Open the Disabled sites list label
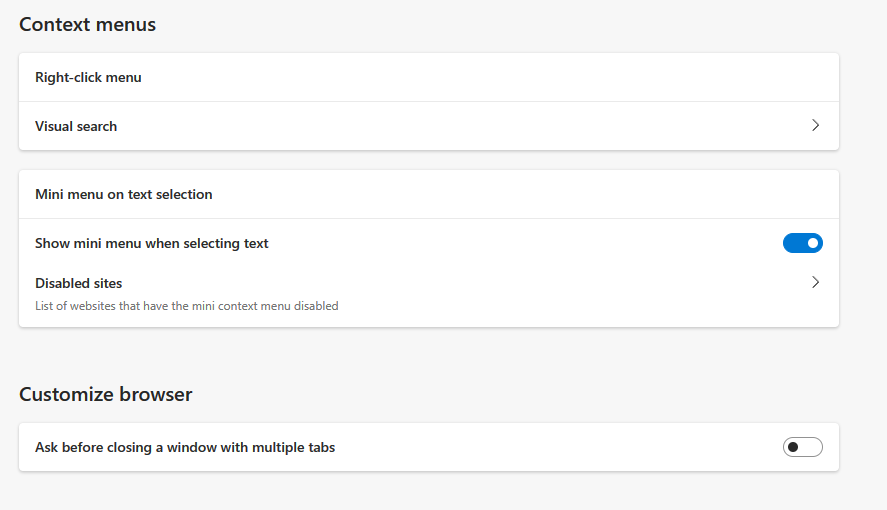Viewport: 887px width, 510px height. 79,283
